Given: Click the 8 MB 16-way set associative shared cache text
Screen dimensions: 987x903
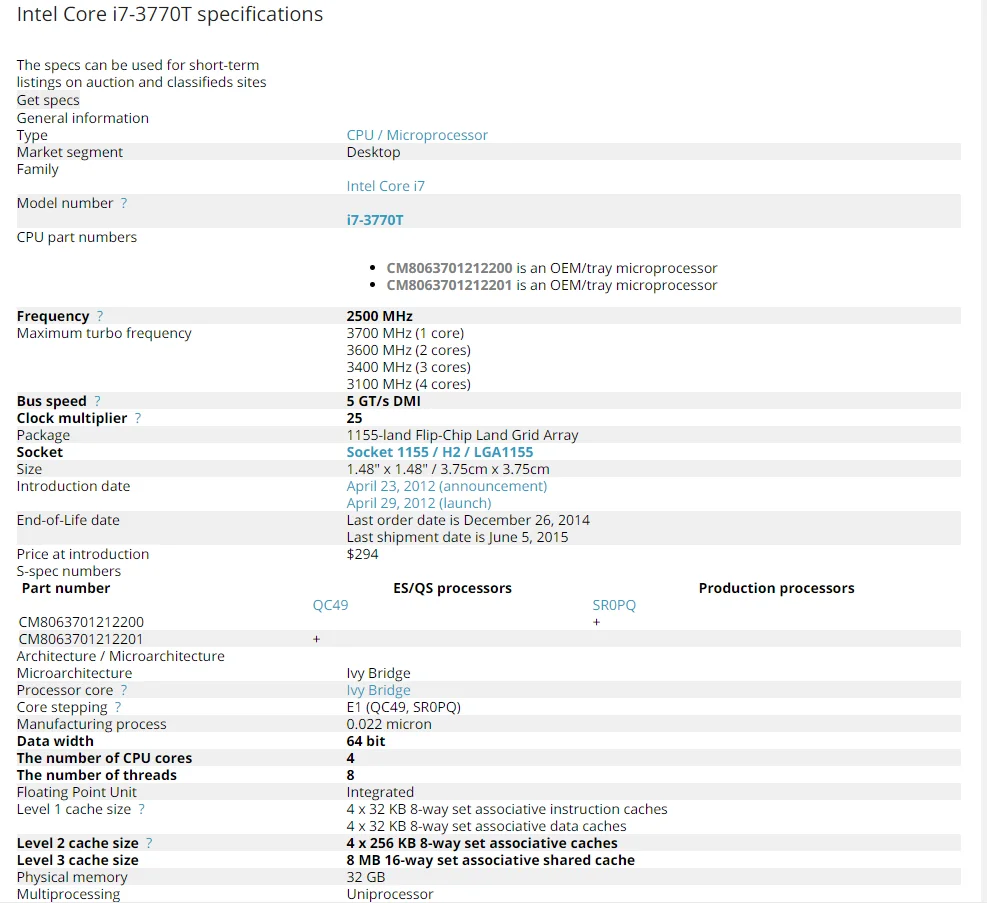Looking at the screenshot, I should pos(490,860).
